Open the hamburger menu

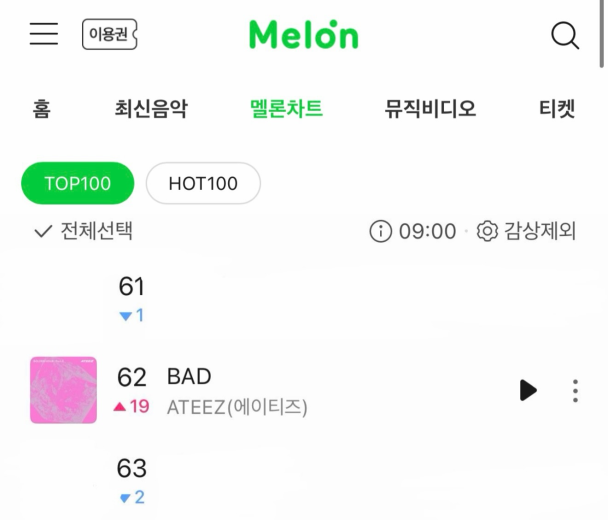44,33
